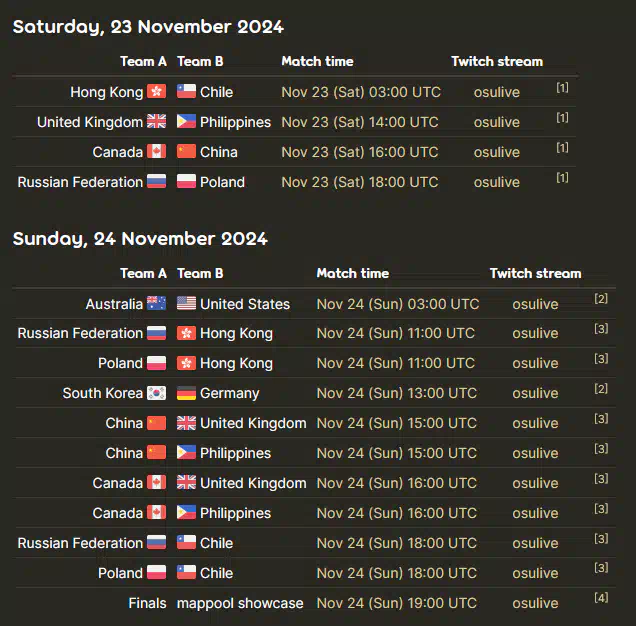The image size is (636, 626).
Task: Click the Sunday, 24 November 2024 heading
Action: [x=140, y=239]
